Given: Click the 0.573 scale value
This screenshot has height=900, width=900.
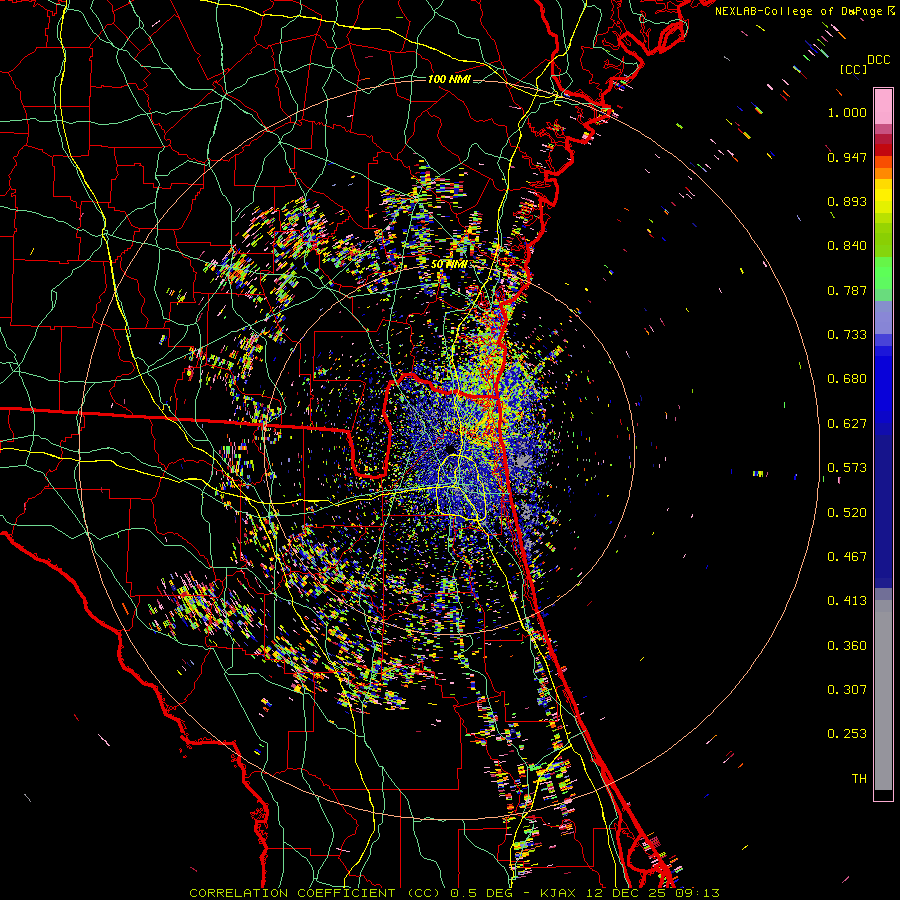Looking at the screenshot, I should click(x=847, y=468).
